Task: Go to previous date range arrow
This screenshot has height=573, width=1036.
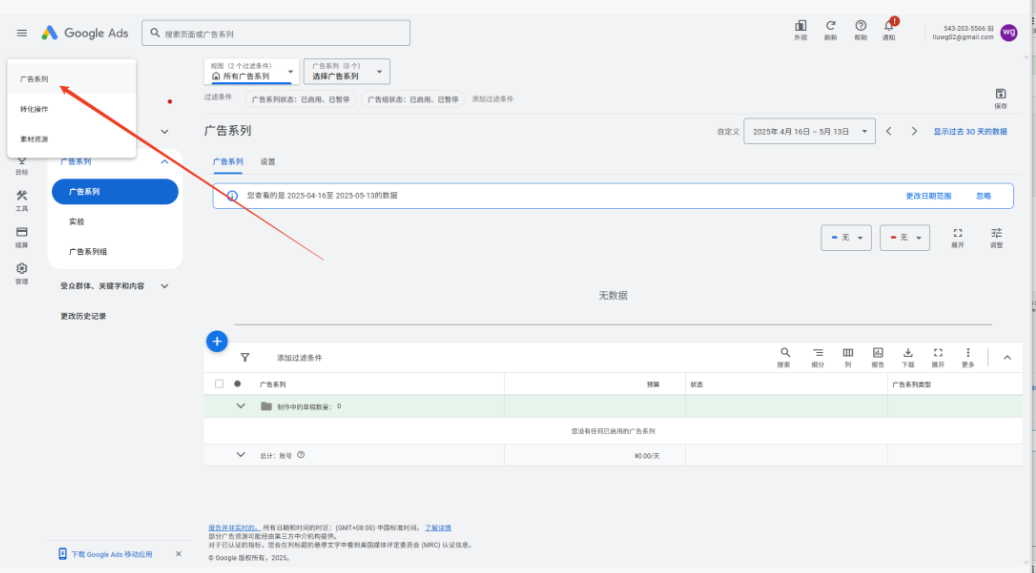Action: pos(889,132)
